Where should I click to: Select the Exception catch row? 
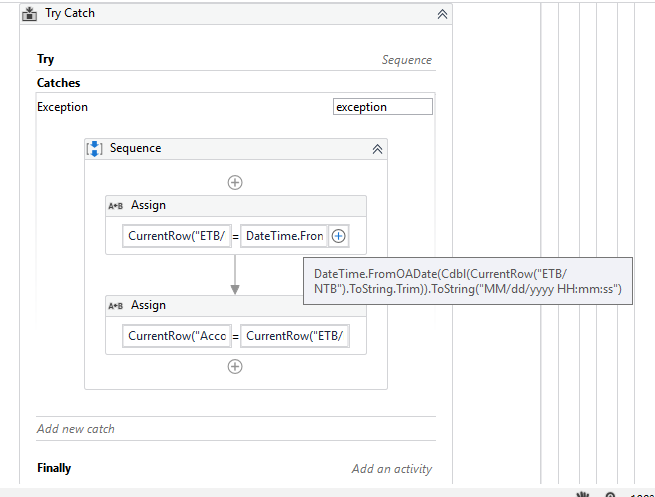pyautogui.click(x=63, y=107)
